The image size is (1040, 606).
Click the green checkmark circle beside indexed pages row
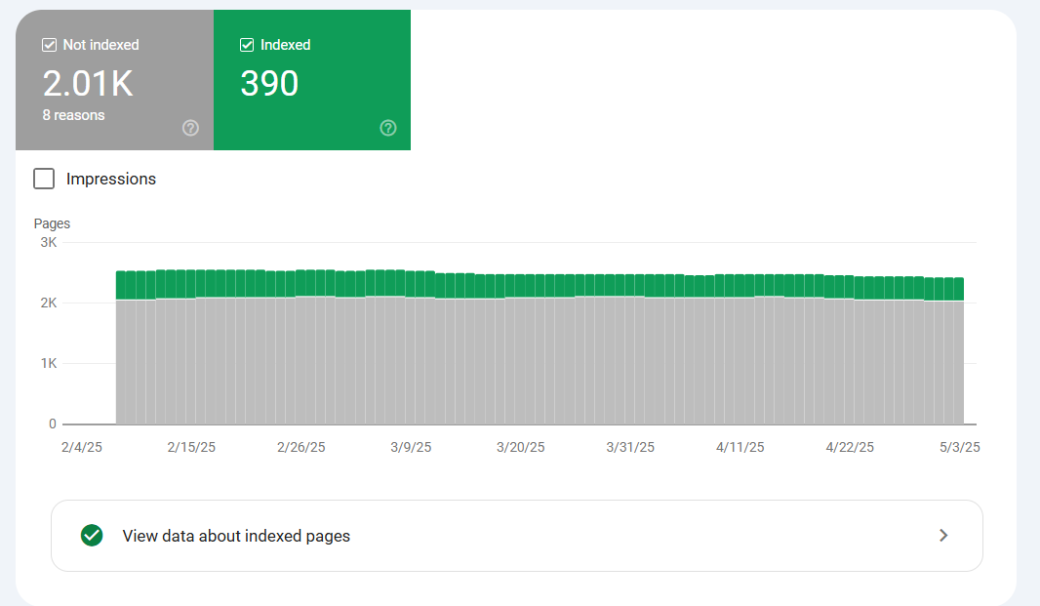pyautogui.click(x=91, y=536)
